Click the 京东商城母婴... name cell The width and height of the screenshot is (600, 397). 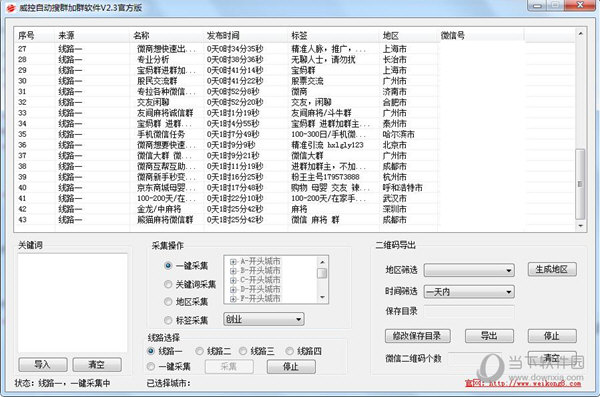click(x=166, y=188)
